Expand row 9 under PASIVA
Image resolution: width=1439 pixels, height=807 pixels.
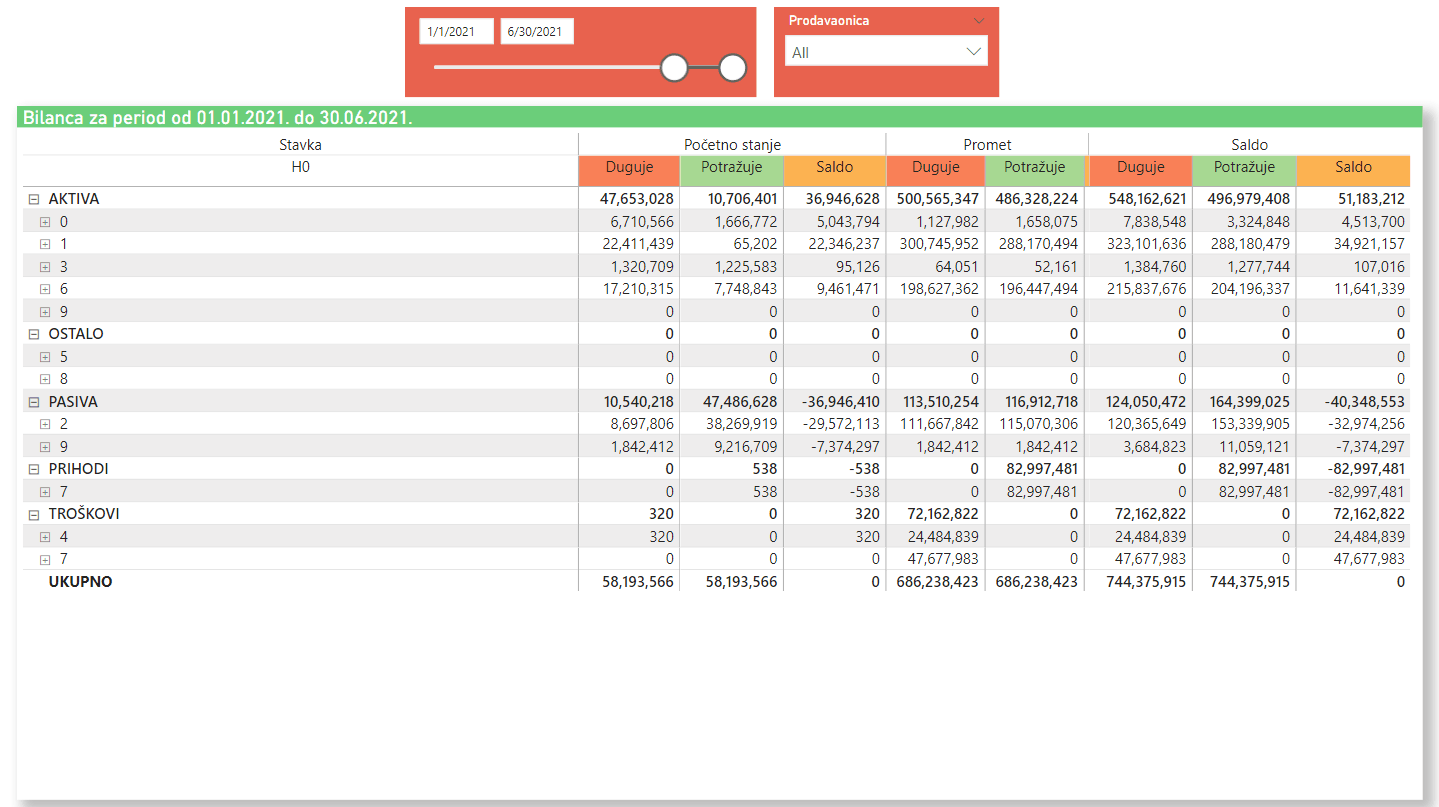click(x=45, y=447)
